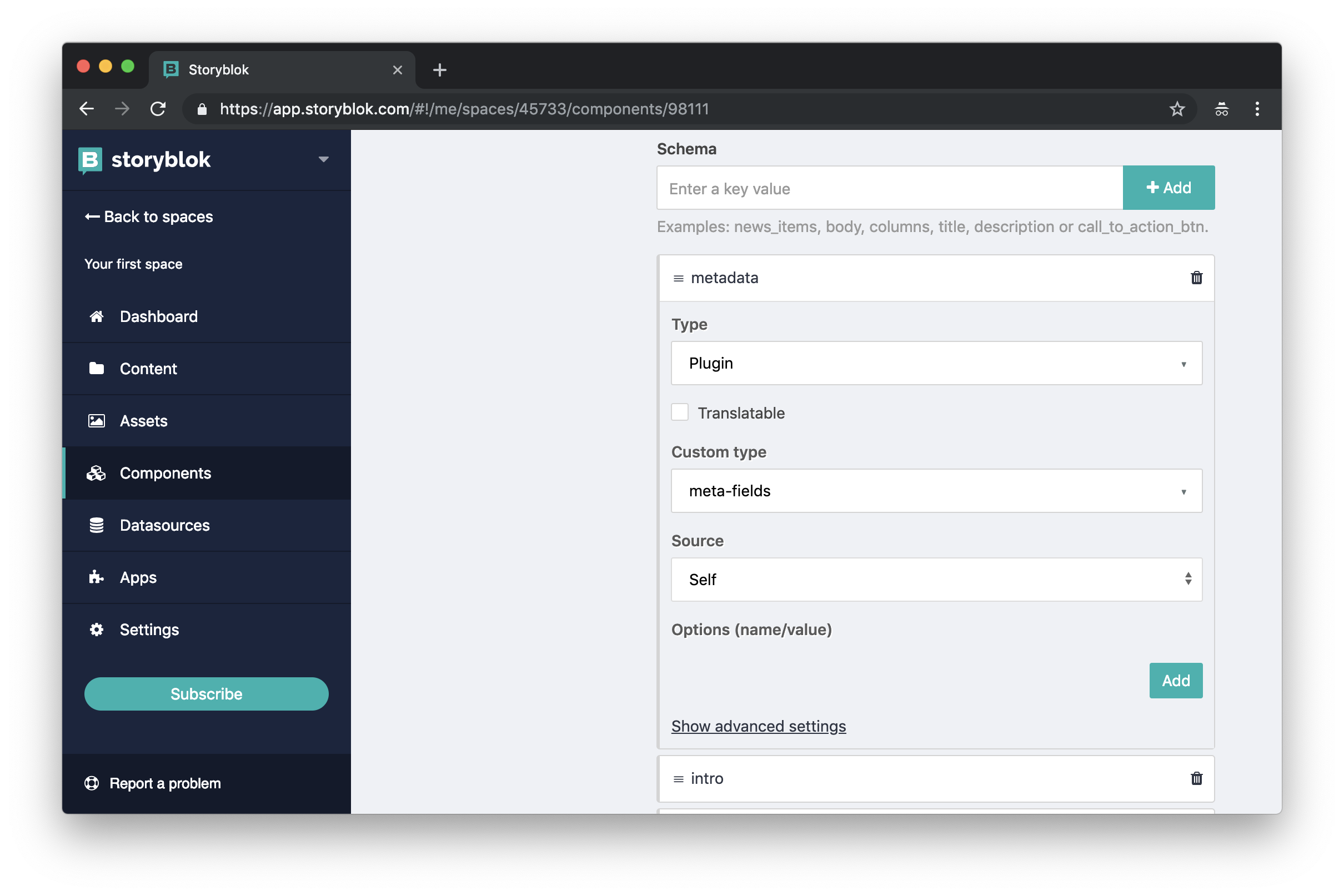
Task: Click the Subscribe button
Action: (x=206, y=693)
